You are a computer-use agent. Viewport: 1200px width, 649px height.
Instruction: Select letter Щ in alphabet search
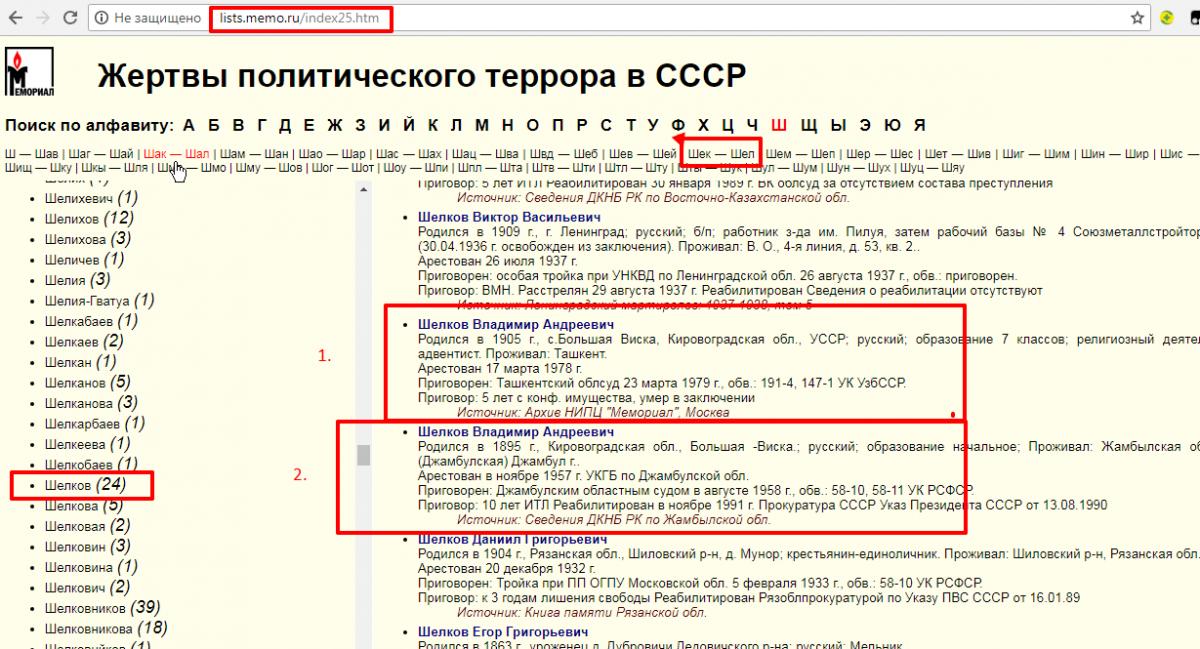tap(809, 125)
